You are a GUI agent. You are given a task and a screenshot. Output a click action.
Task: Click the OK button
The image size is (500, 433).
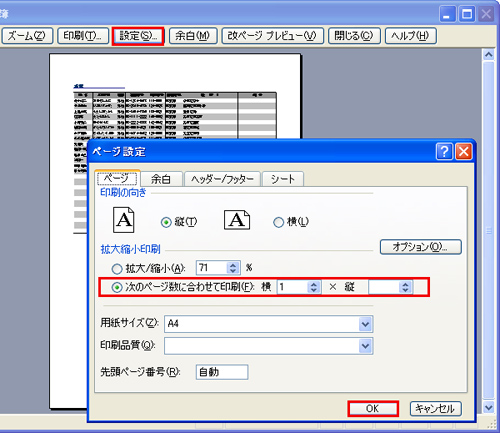(373, 409)
